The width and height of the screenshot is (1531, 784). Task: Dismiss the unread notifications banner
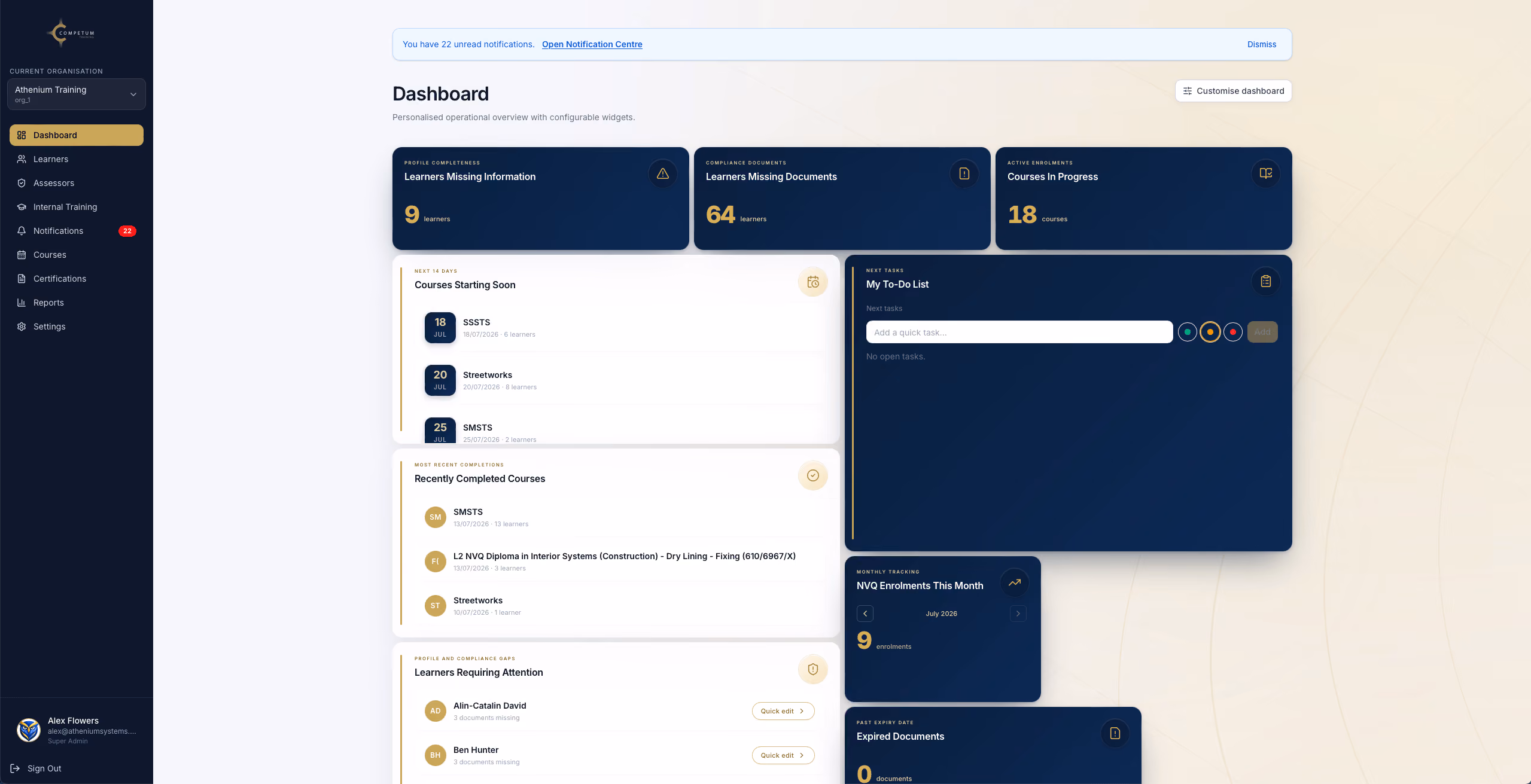[x=1261, y=44]
